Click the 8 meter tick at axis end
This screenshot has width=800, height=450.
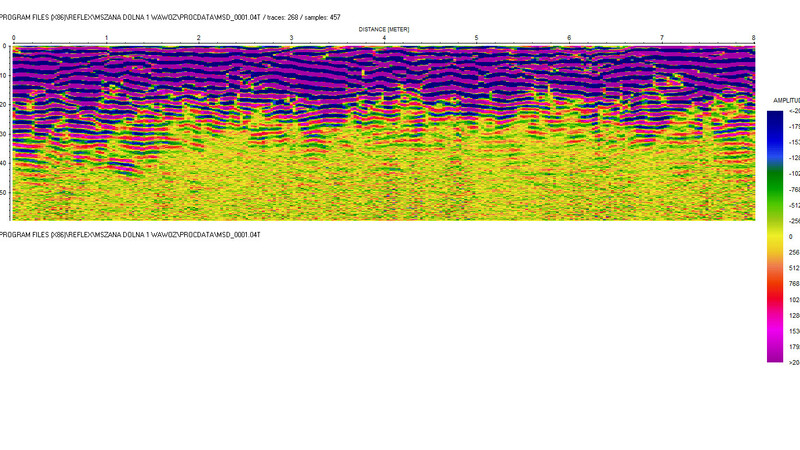tap(752, 38)
